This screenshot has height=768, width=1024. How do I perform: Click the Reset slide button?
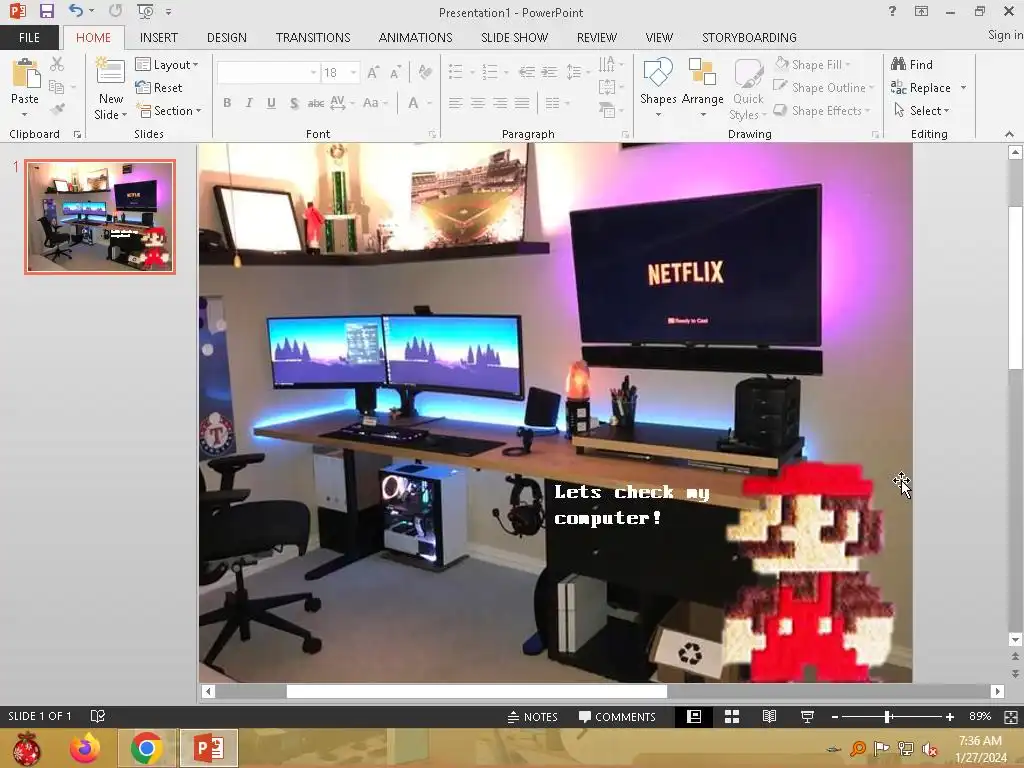(x=159, y=88)
